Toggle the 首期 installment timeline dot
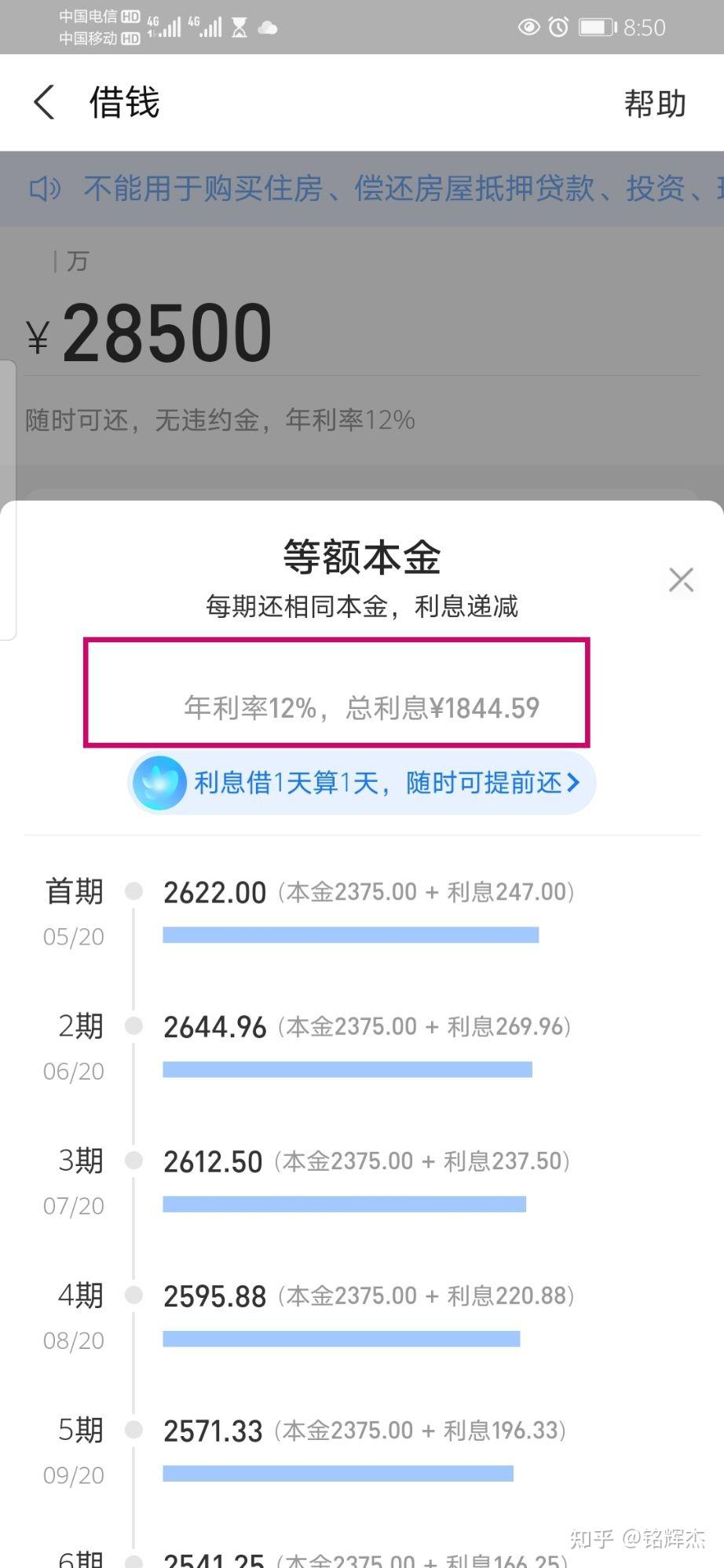Image resolution: width=724 pixels, height=1568 pixels. tap(133, 891)
